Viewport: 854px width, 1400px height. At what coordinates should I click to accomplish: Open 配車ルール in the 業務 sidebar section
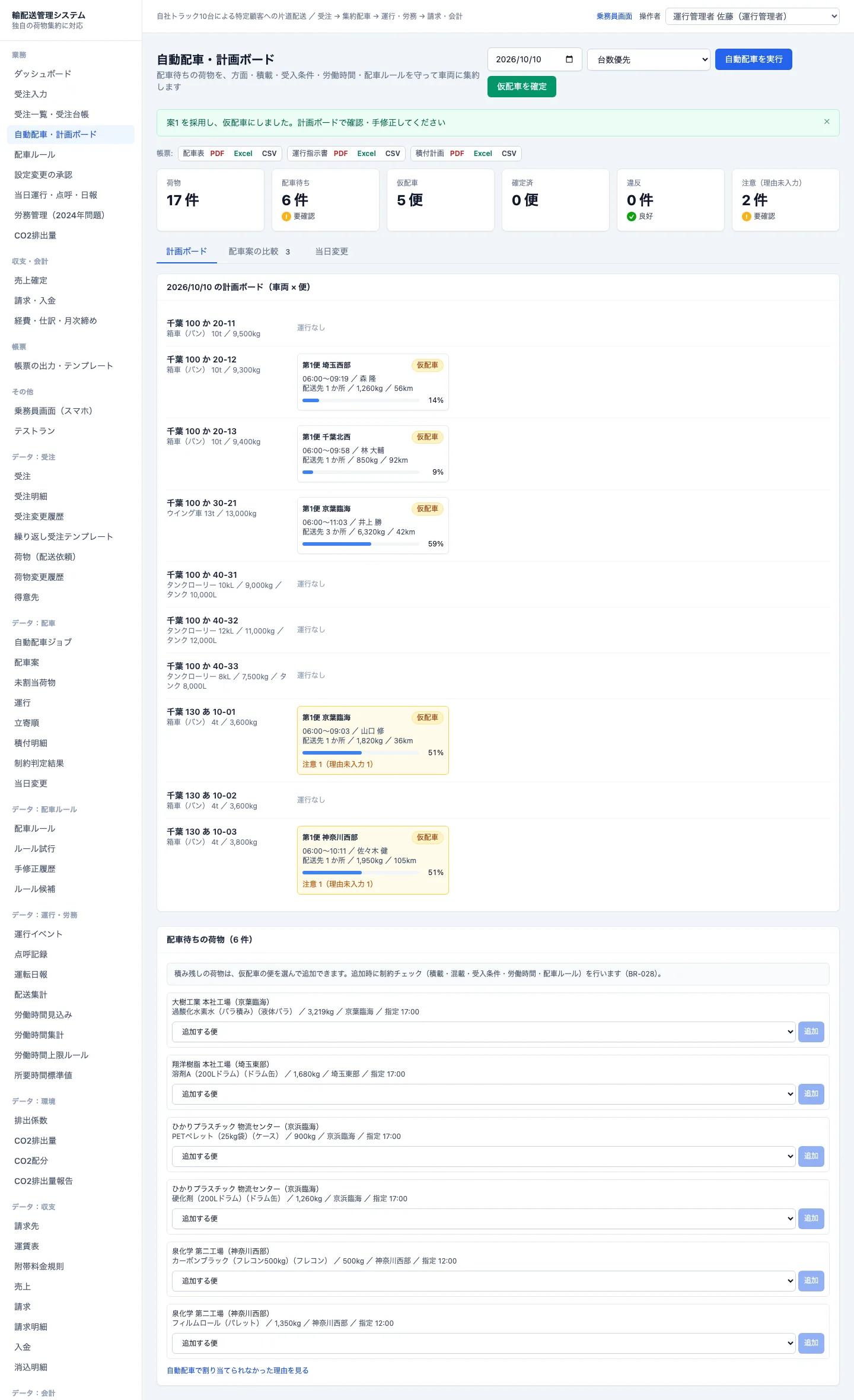(71, 155)
